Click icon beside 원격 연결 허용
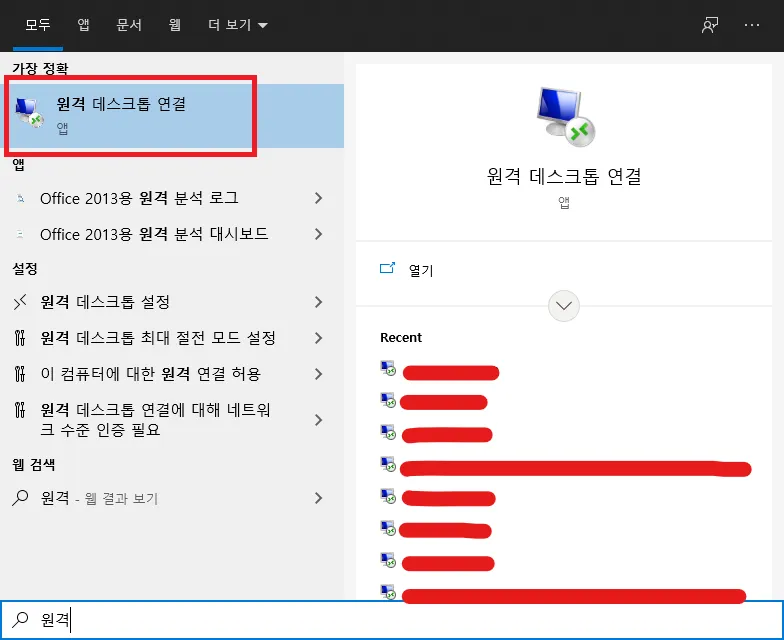The width and height of the screenshot is (784, 640). [20, 374]
